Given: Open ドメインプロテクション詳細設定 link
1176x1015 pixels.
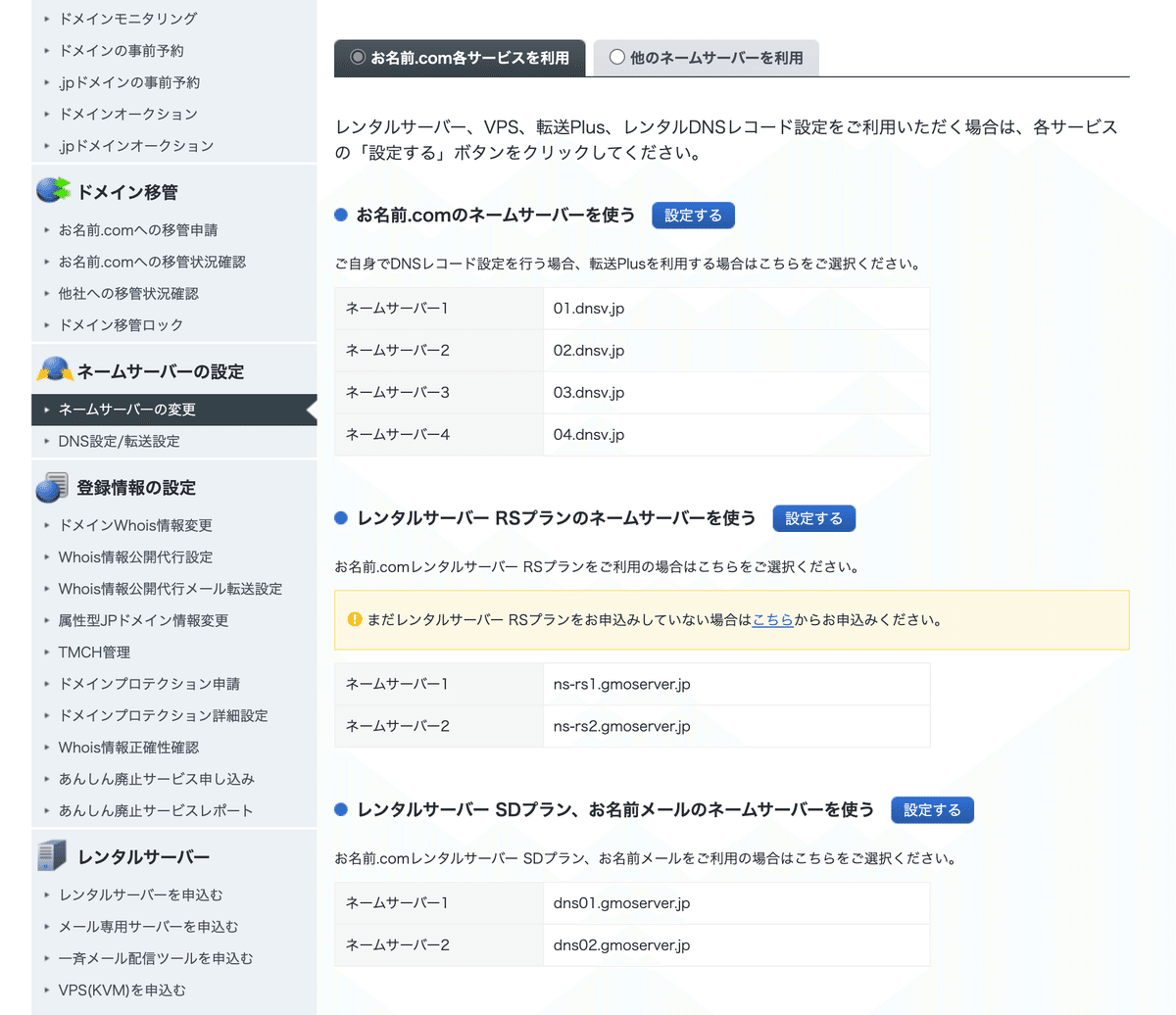Looking at the screenshot, I should 164,715.
